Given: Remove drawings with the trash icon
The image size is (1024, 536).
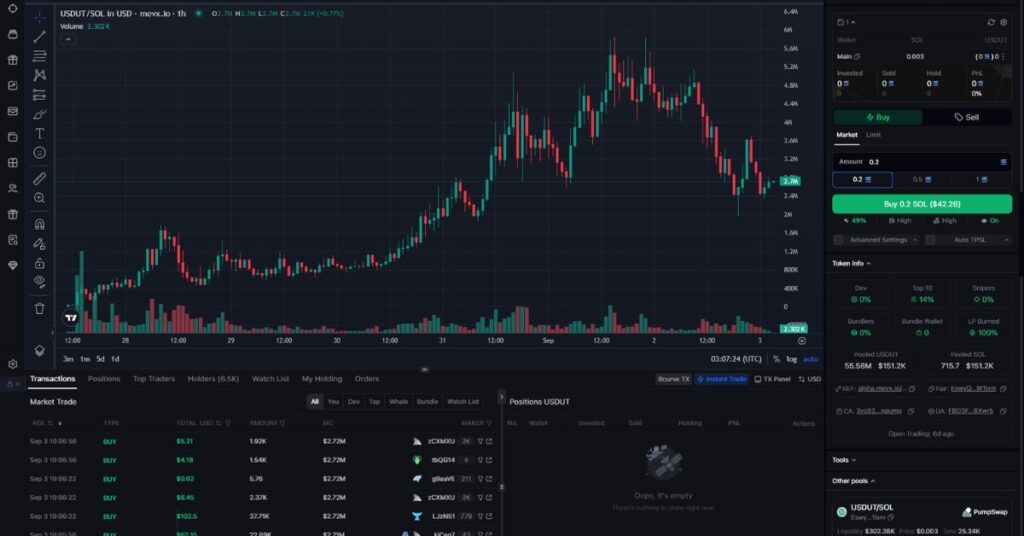Looking at the screenshot, I should coord(40,308).
